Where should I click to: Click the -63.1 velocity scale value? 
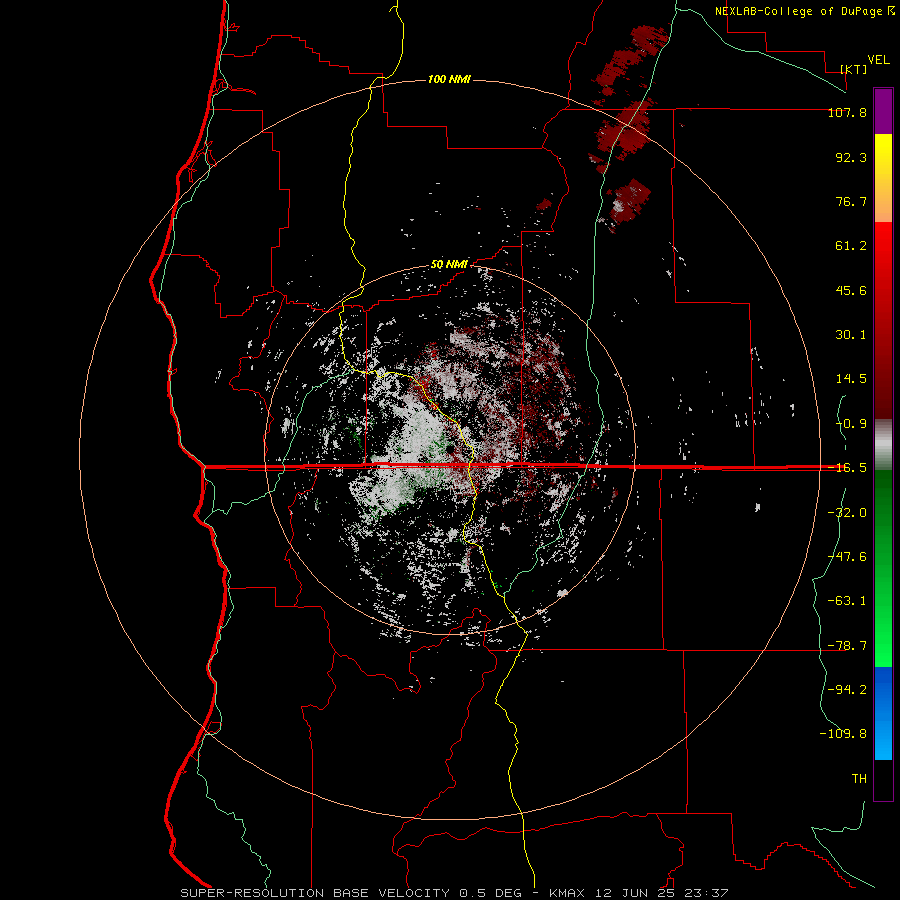pos(847,601)
